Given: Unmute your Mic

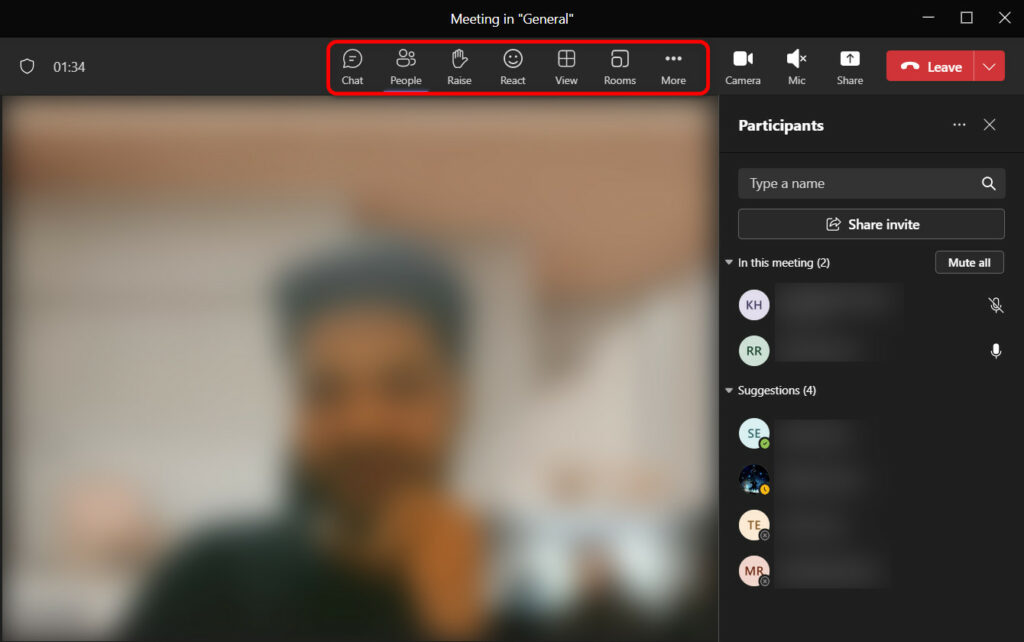Looking at the screenshot, I should 796,66.
